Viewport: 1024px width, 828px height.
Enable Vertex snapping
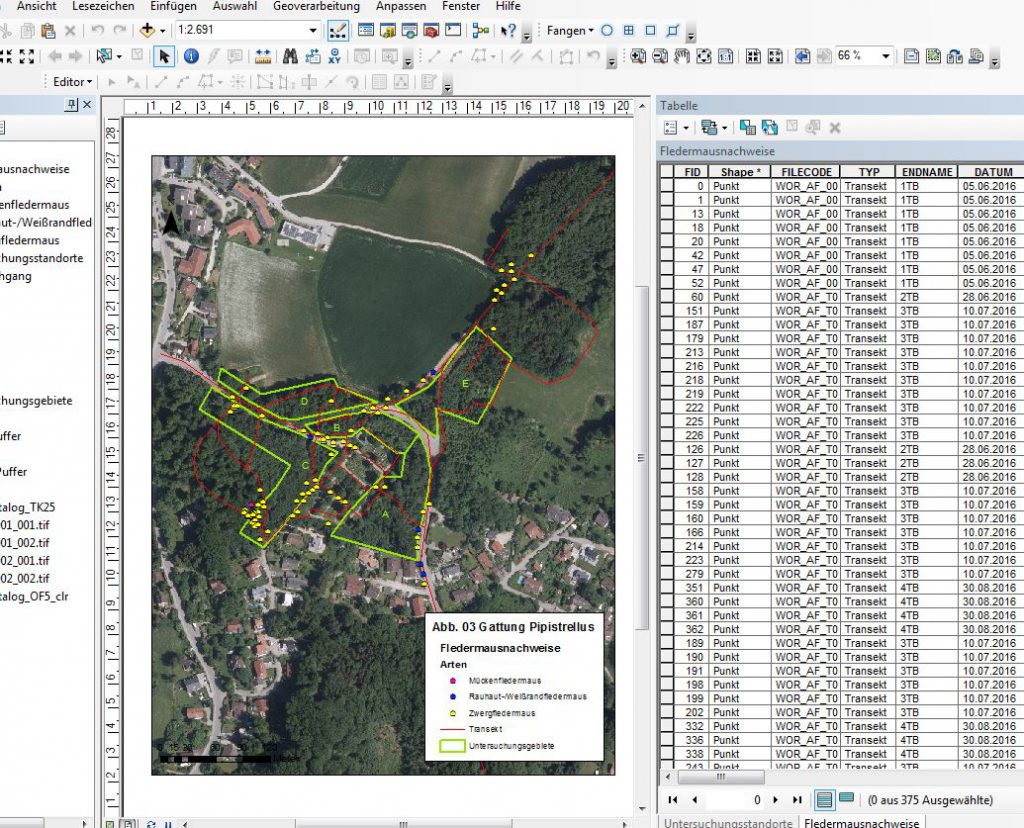point(650,31)
